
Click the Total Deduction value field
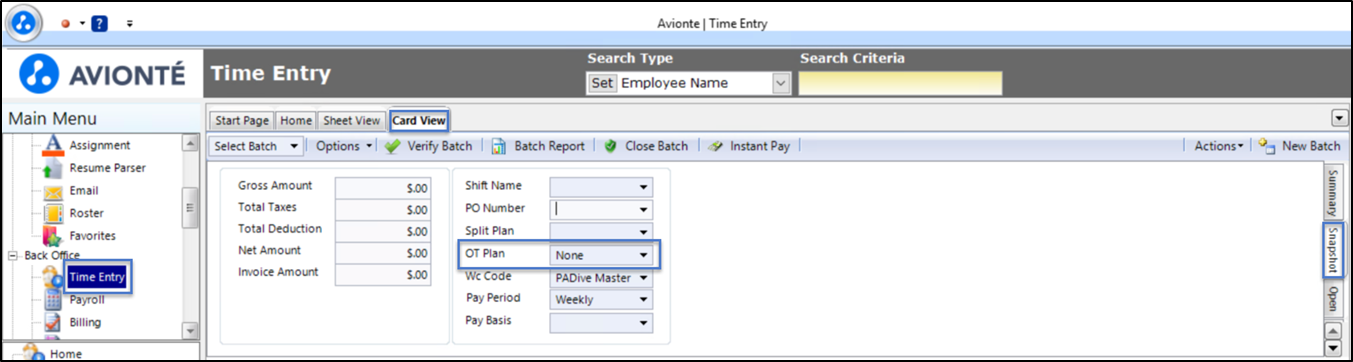point(383,231)
